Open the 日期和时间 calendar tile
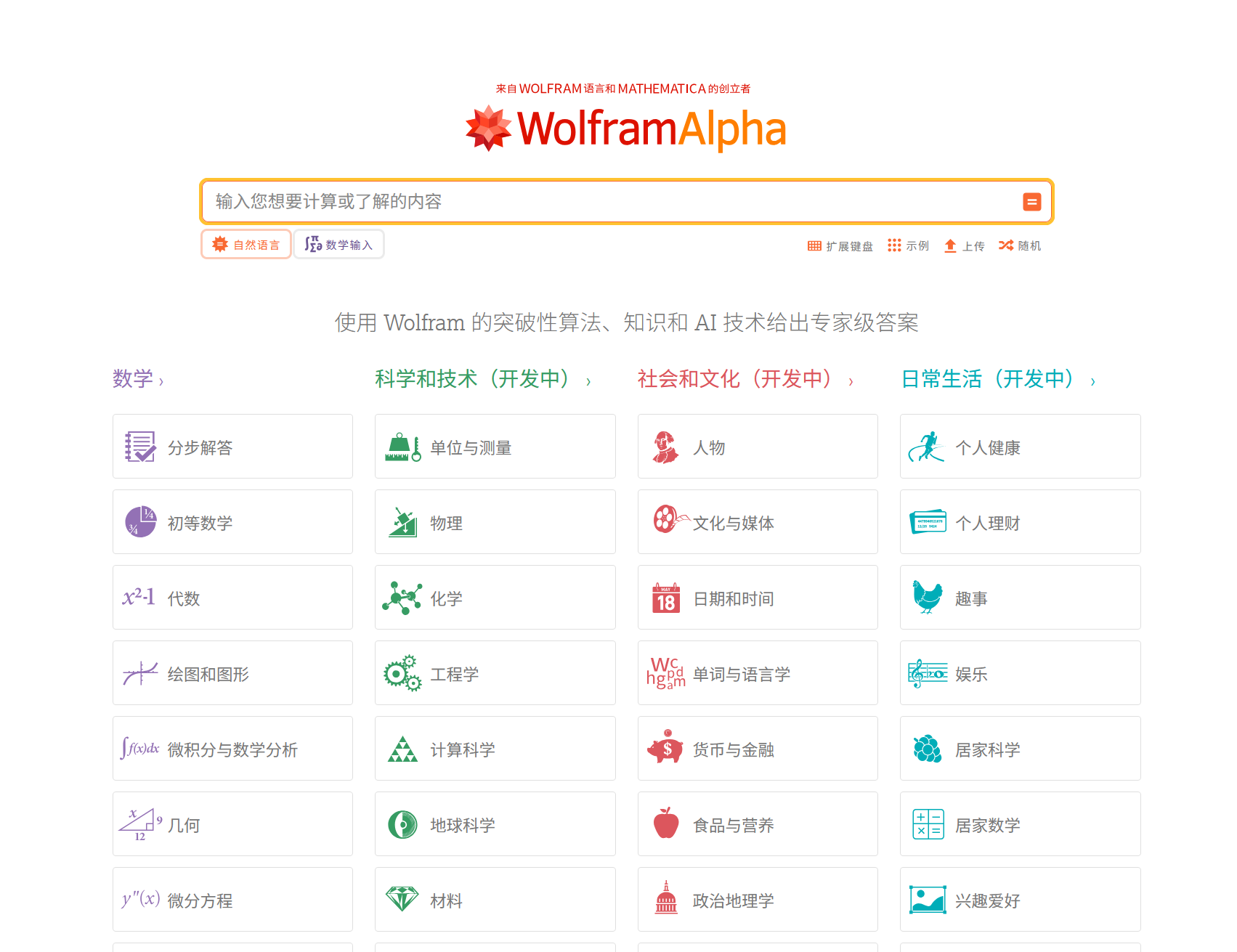This screenshot has height=952, width=1237. (x=757, y=597)
